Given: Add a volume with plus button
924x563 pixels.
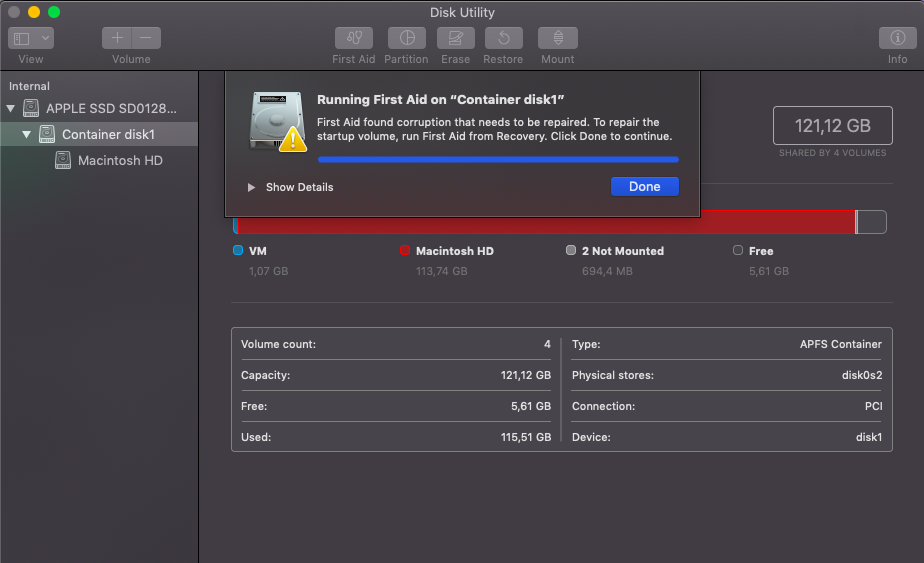Looking at the screenshot, I should [117, 38].
